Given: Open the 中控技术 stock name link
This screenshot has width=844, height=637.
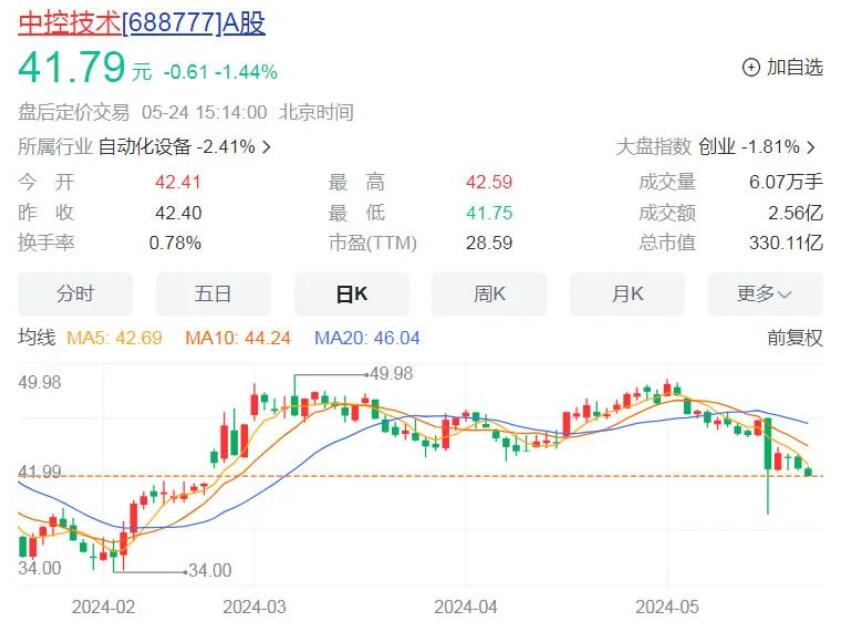Looking at the screenshot, I should click(69, 24).
